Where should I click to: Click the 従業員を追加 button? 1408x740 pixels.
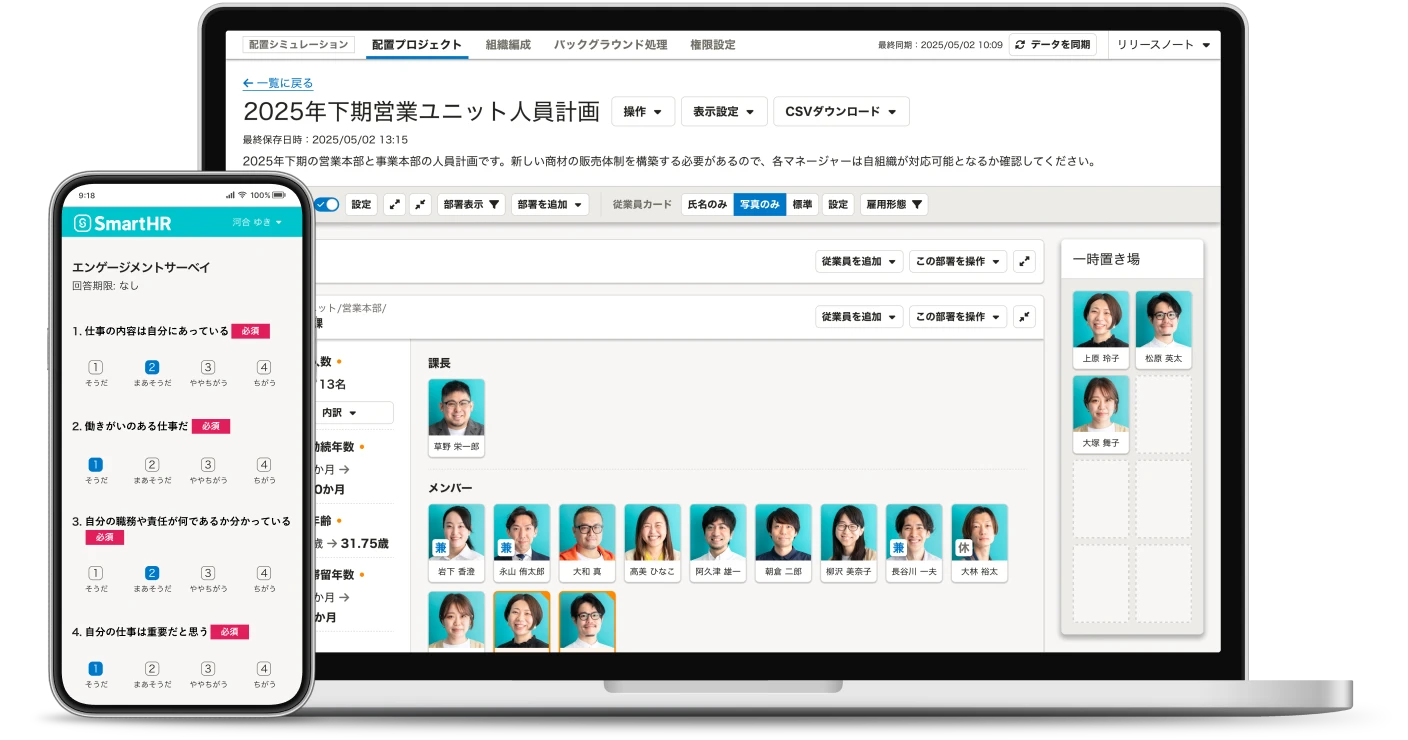click(857, 261)
